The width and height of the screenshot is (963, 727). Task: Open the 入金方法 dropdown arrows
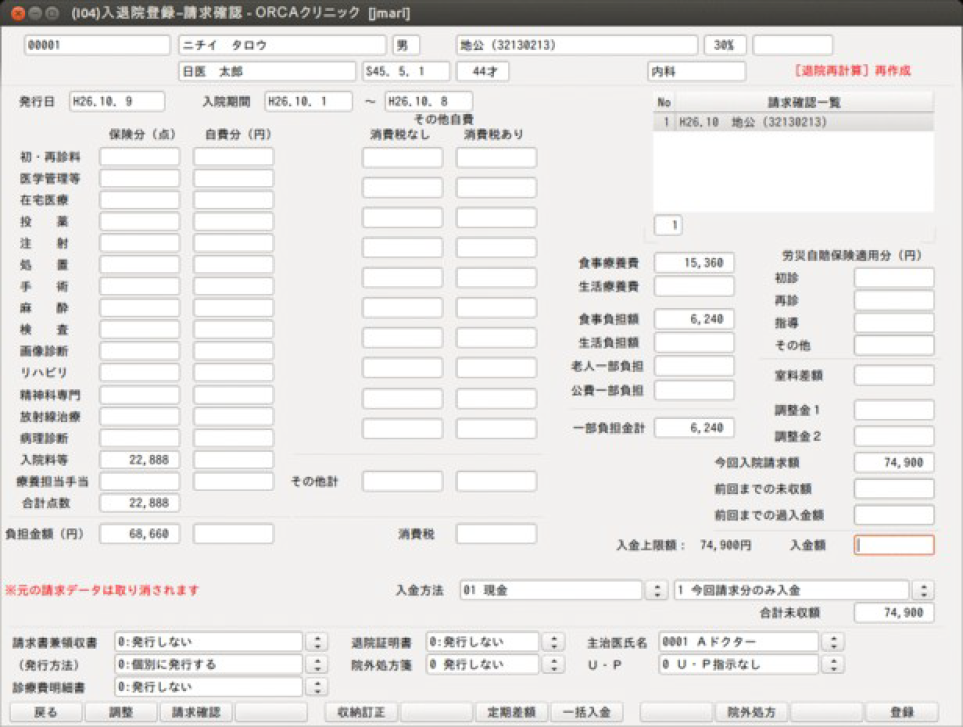(657, 590)
